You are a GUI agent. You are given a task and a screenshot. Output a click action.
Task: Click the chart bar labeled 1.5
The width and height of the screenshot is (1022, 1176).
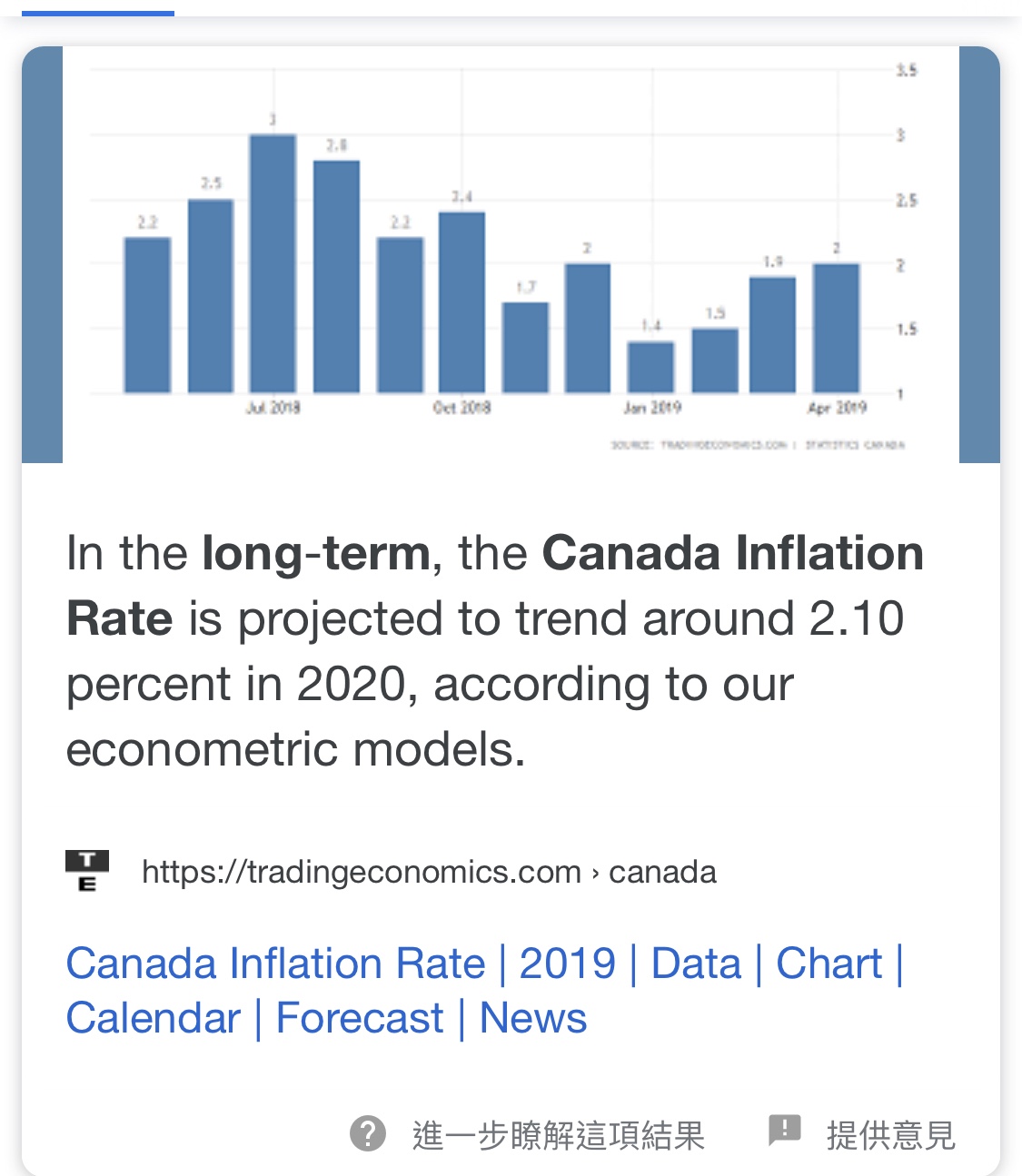click(x=715, y=361)
